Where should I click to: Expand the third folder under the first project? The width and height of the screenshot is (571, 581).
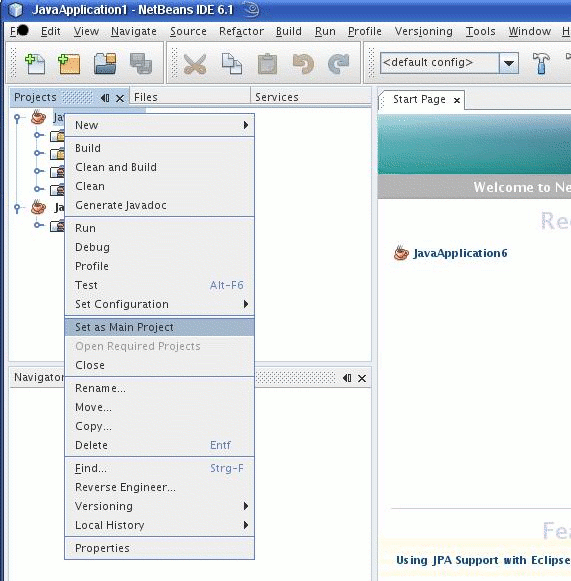[38, 171]
